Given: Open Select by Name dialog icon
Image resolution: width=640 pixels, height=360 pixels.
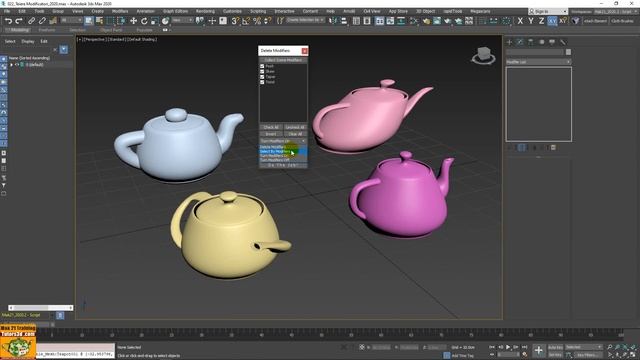Looking at the screenshot, I should (x=99, y=21).
